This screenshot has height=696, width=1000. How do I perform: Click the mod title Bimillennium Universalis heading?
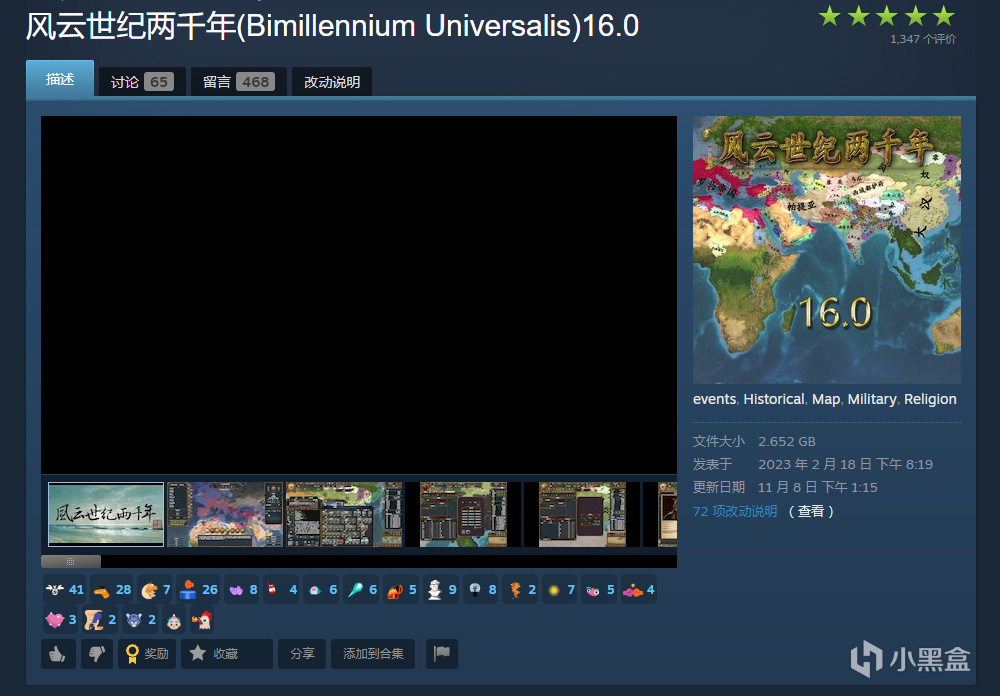[x=332, y=26]
